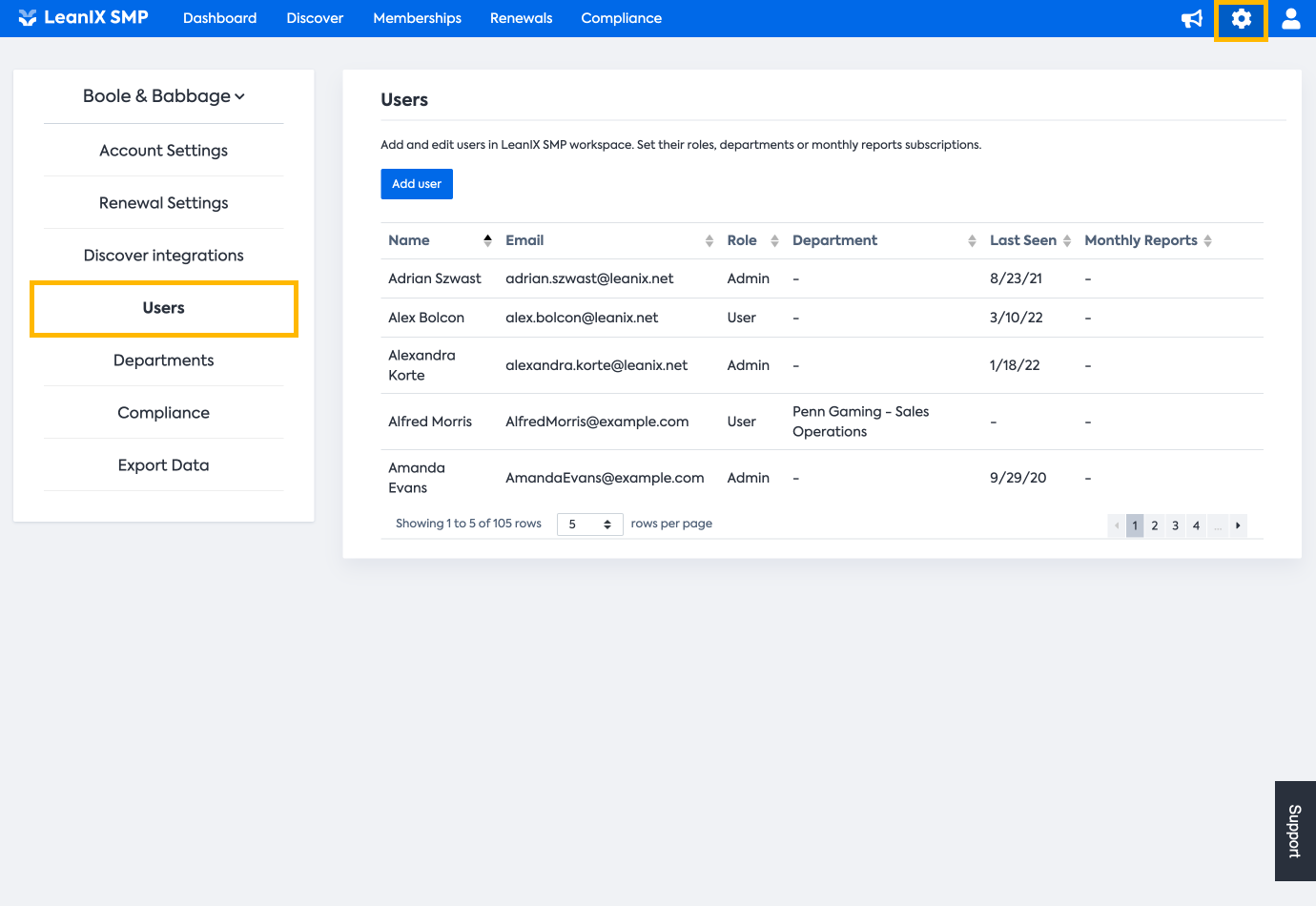Open Discover integrations in the sidebar
Screen dimensions: 1316x906
(164, 256)
